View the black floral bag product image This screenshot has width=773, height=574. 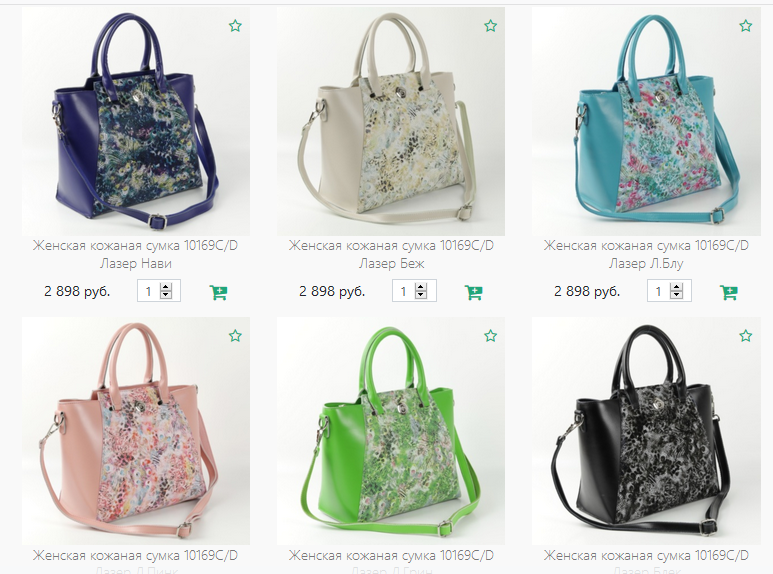coord(646,431)
